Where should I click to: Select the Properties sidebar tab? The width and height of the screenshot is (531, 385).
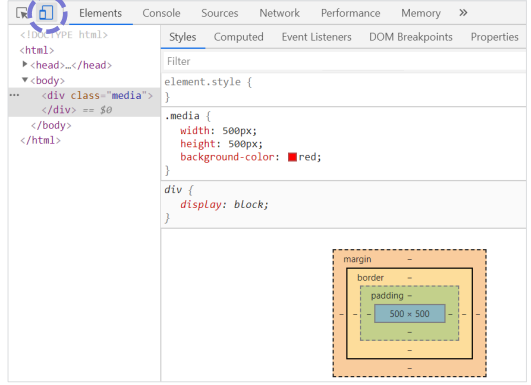click(x=494, y=37)
